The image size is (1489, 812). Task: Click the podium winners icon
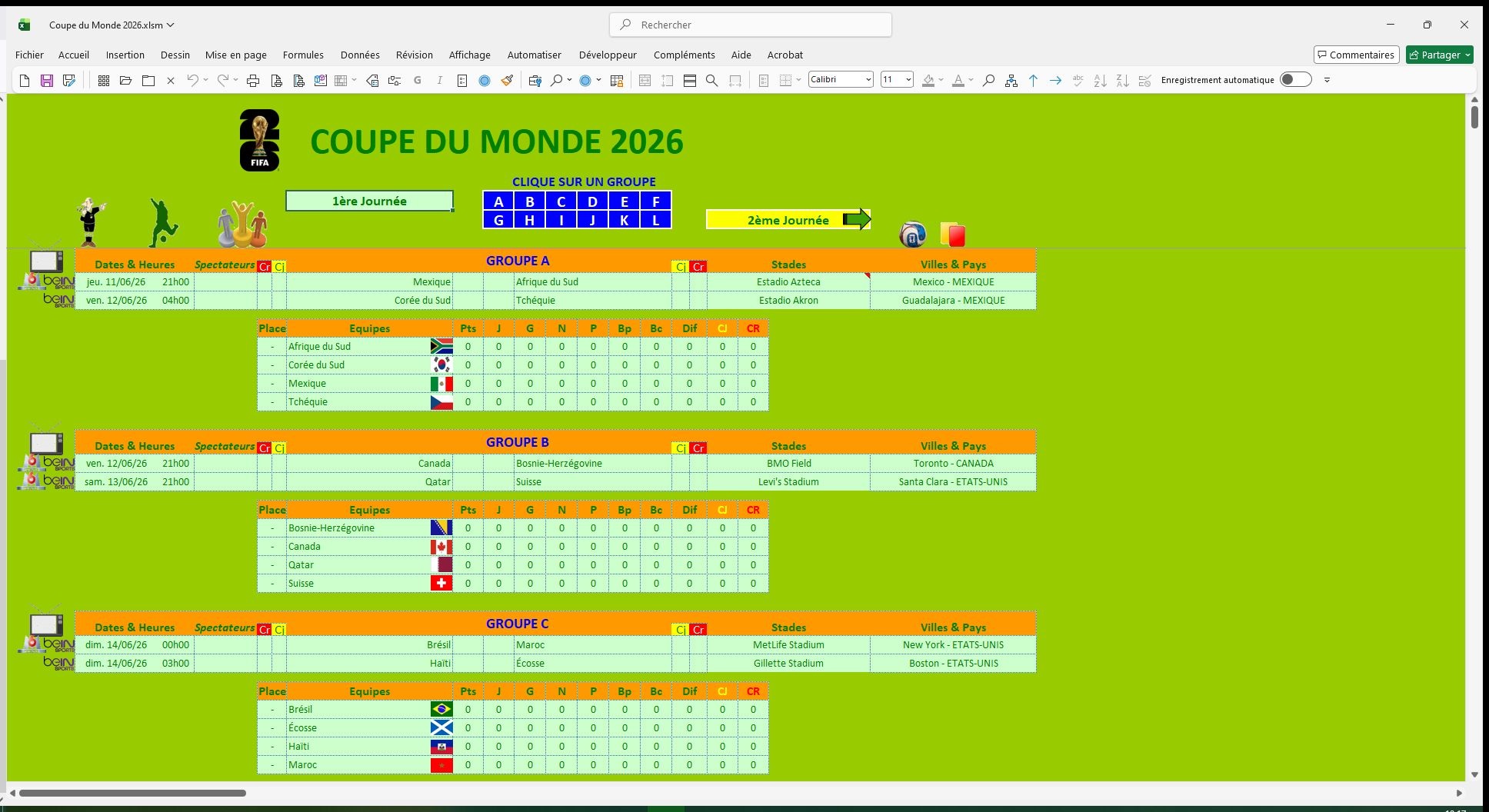coord(242,225)
